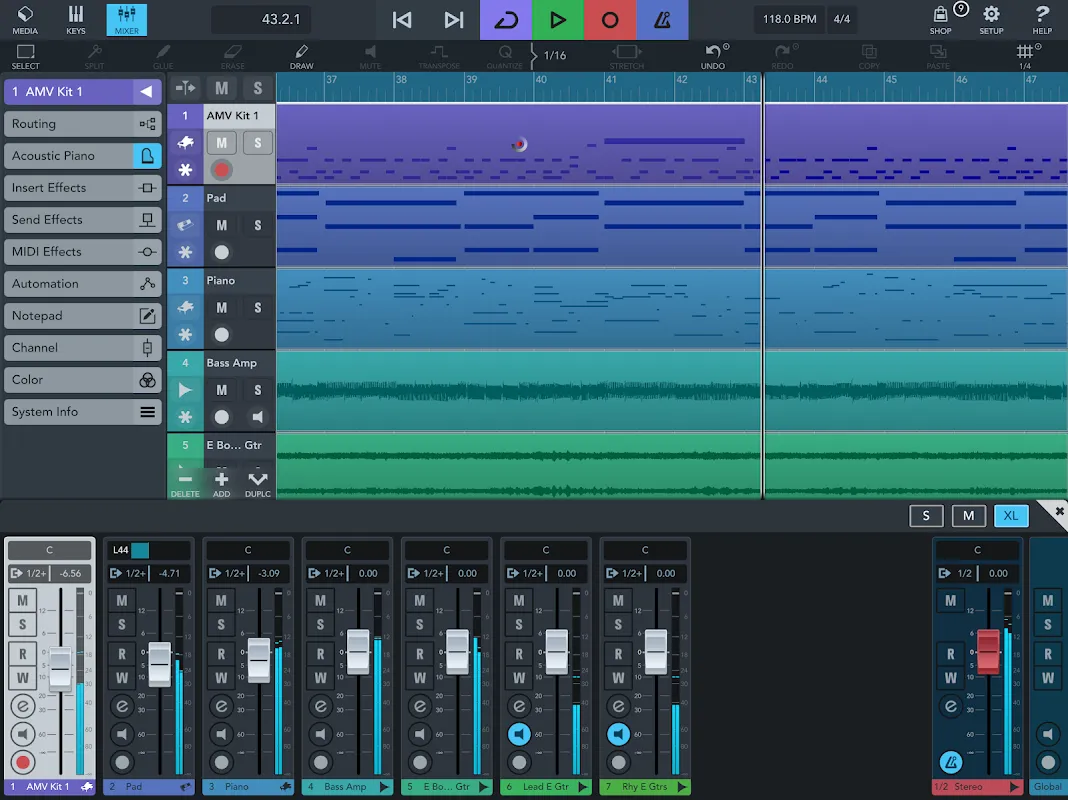Open the Media browser
Image resolution: width=1068 pixels, height=800 pixels.
(25, 20)
